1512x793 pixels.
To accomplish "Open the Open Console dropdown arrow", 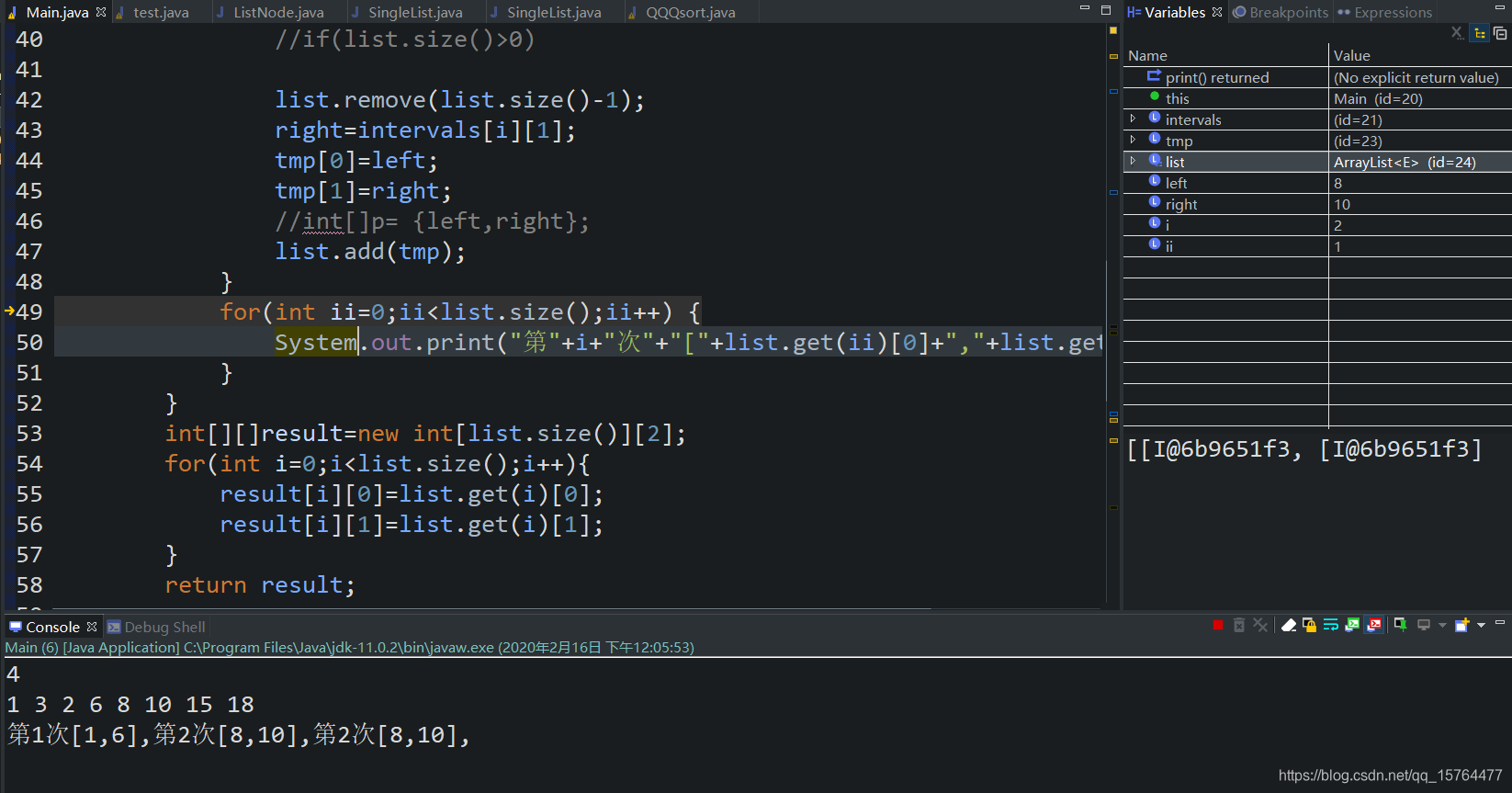I will pos(1481,626).
